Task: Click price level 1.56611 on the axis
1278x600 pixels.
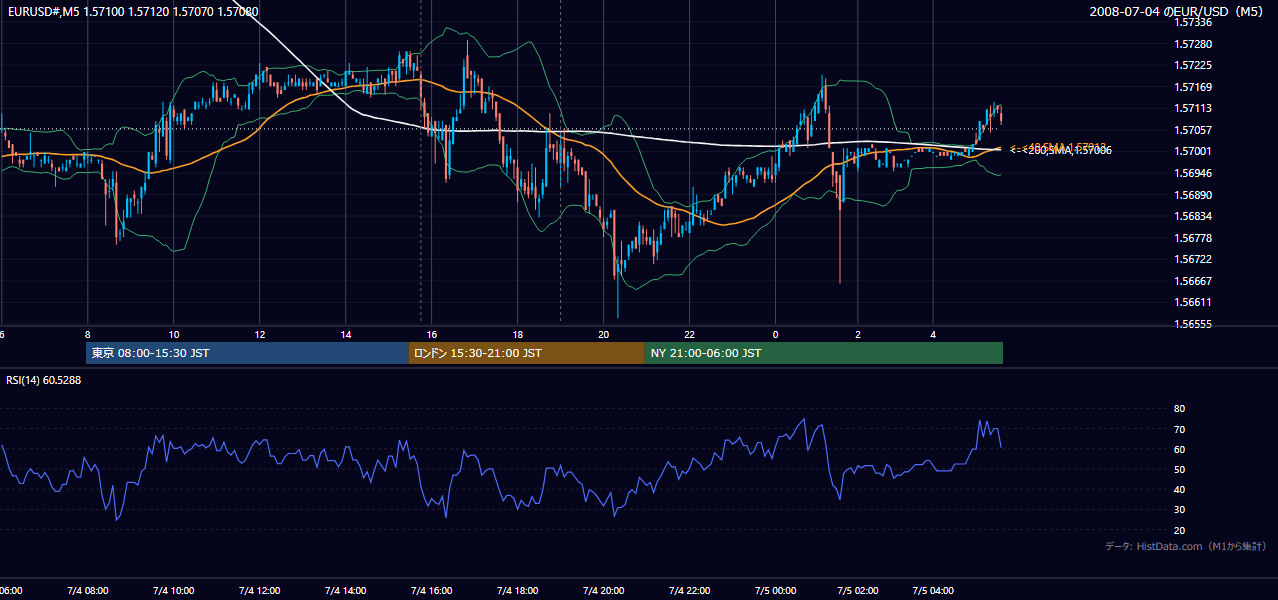Action: pyautogui.click(x=1192, y=302)
